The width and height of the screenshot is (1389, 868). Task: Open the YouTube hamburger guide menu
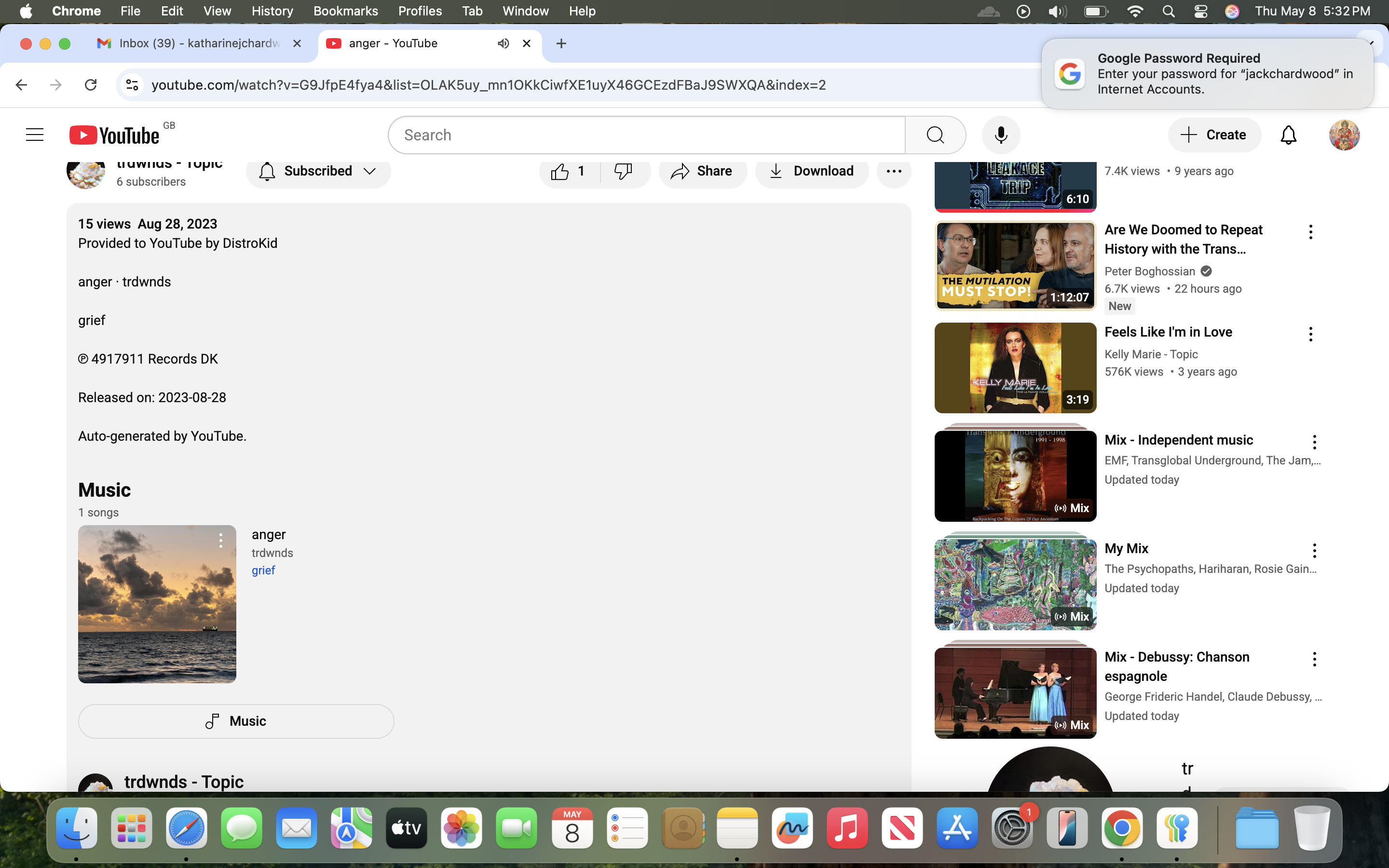click(x=35, y=135)
